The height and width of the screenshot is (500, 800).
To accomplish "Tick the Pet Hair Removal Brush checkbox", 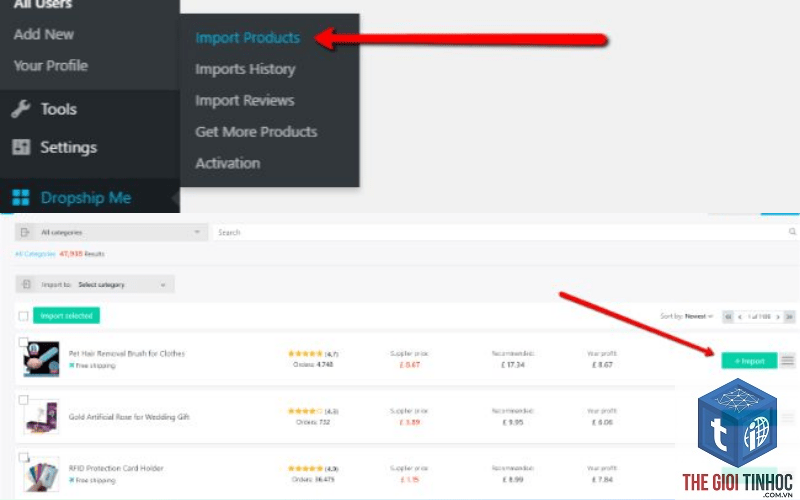I will (23, 342).
